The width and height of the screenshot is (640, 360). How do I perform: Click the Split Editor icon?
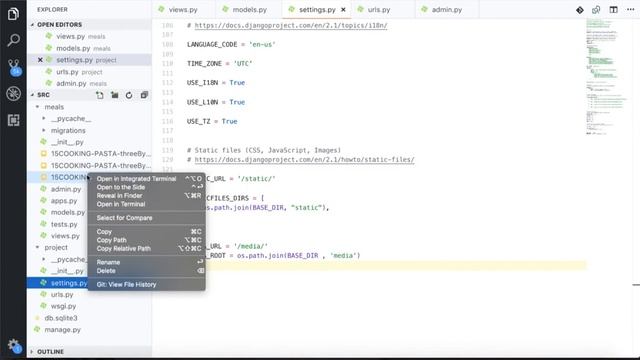point(613,10)
